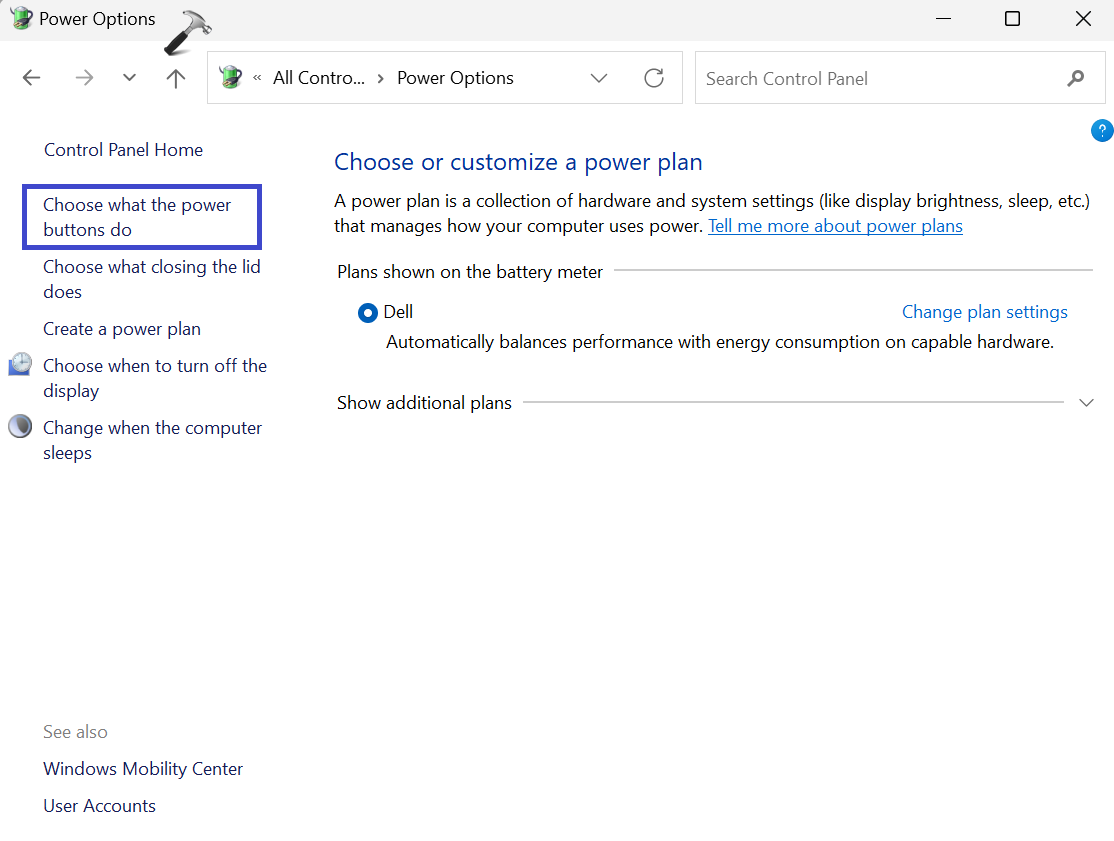The image size is (1114, 841).
Task: Open Change plan settings for Dell
Action: (x=984, y=312)
